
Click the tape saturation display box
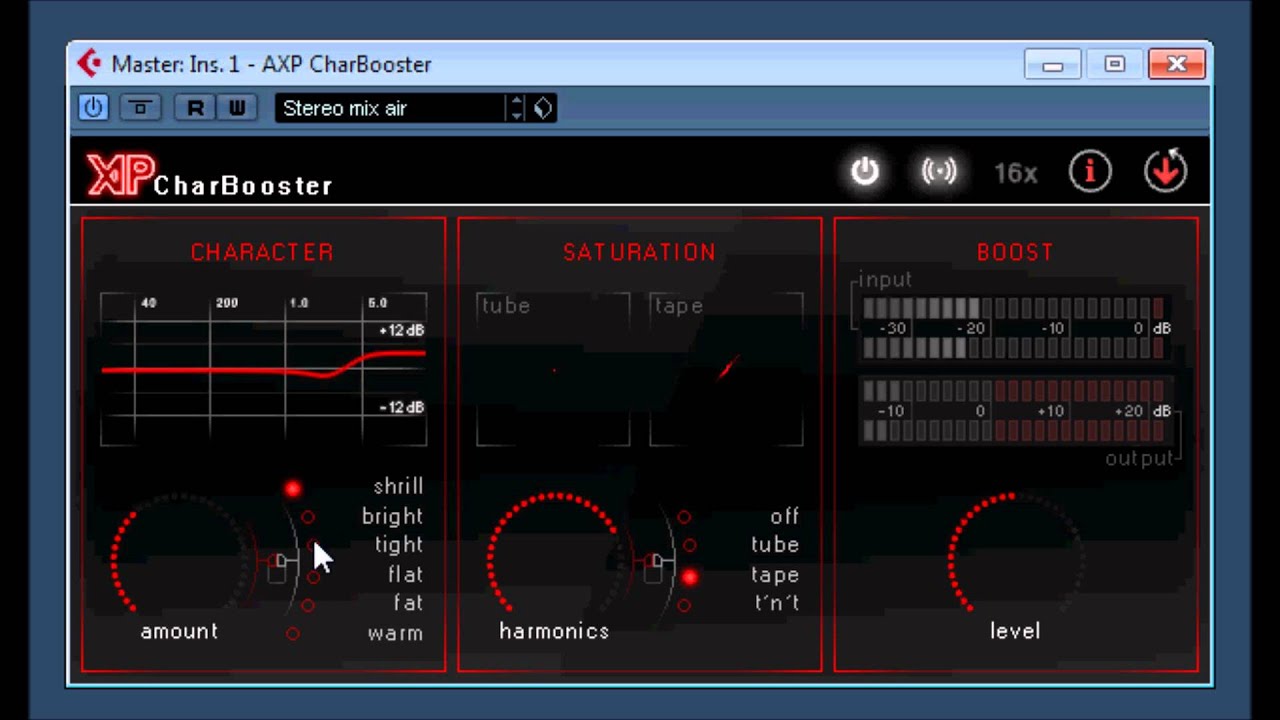tap(726, 369)
